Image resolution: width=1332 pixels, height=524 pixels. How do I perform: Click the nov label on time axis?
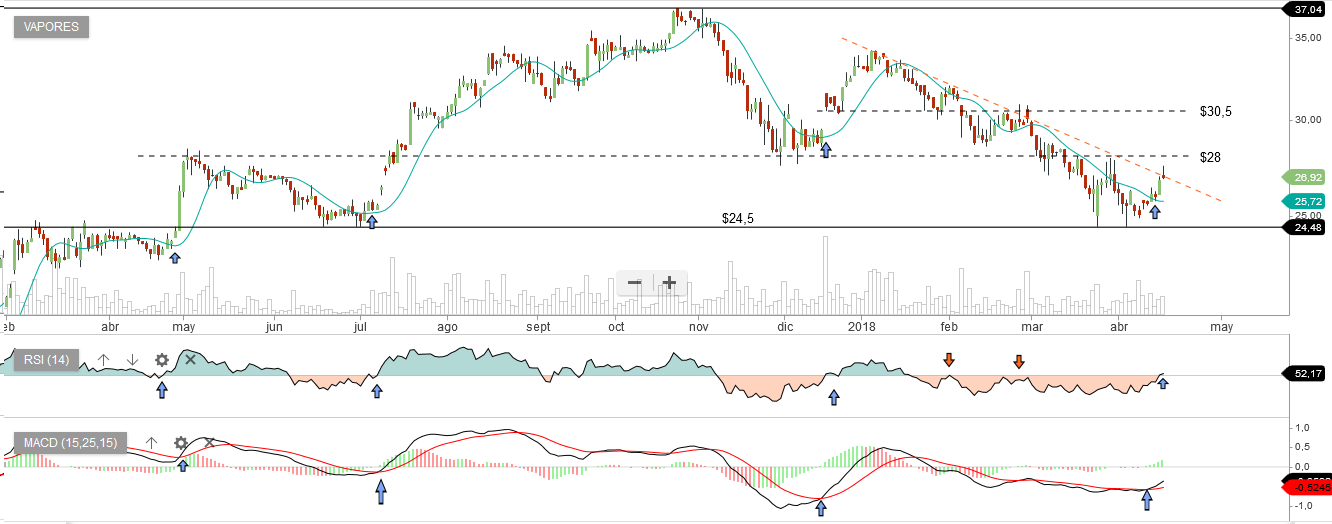pyautogui.click(x=699, y=326)
